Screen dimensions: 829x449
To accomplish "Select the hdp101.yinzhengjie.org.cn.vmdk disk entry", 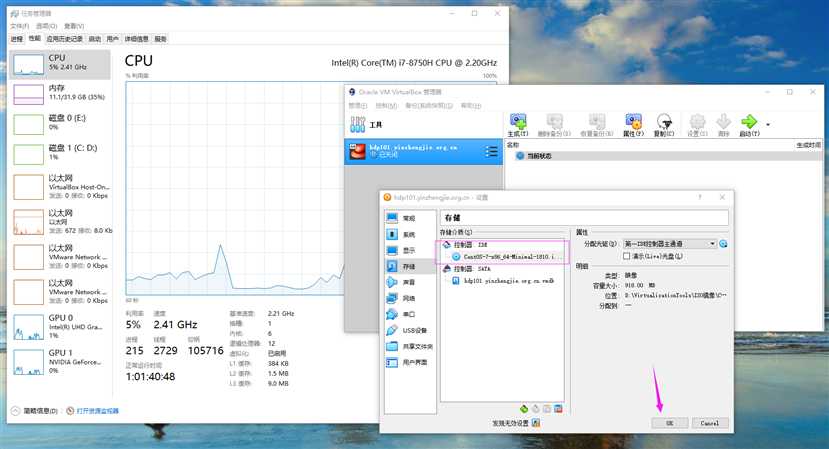I will [503, 281].
